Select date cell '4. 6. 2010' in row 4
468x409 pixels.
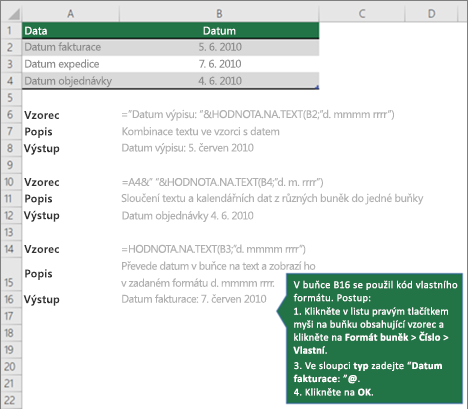[219, 81]
